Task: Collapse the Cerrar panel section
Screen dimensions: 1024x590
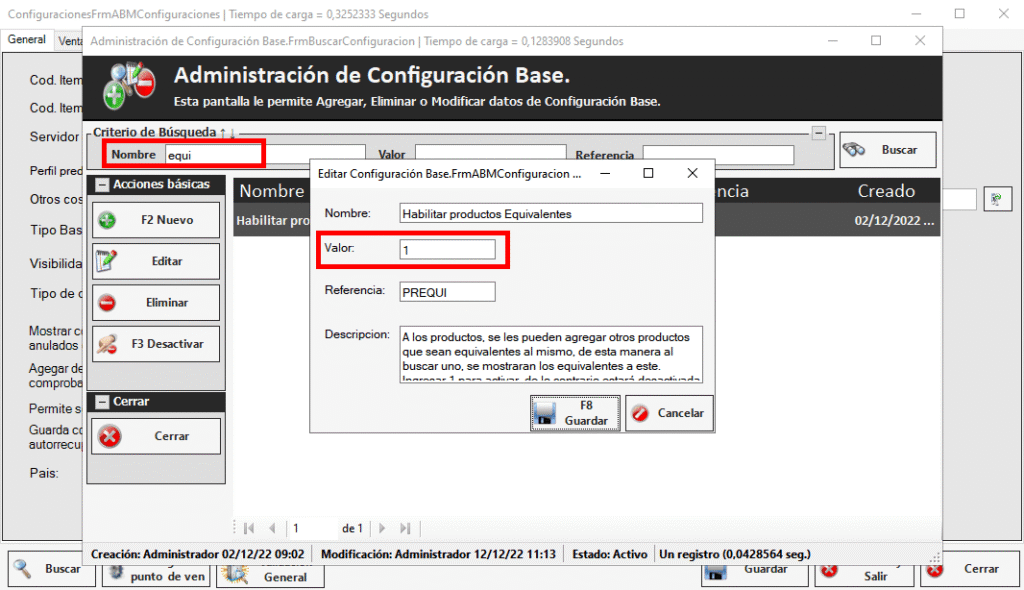Action: click(100, 402)
